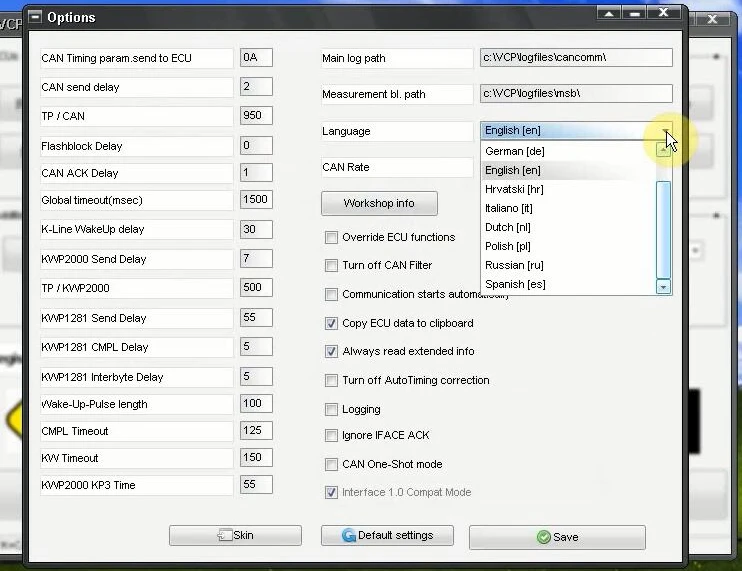Collapse the Language combo box

pos(665,131)
